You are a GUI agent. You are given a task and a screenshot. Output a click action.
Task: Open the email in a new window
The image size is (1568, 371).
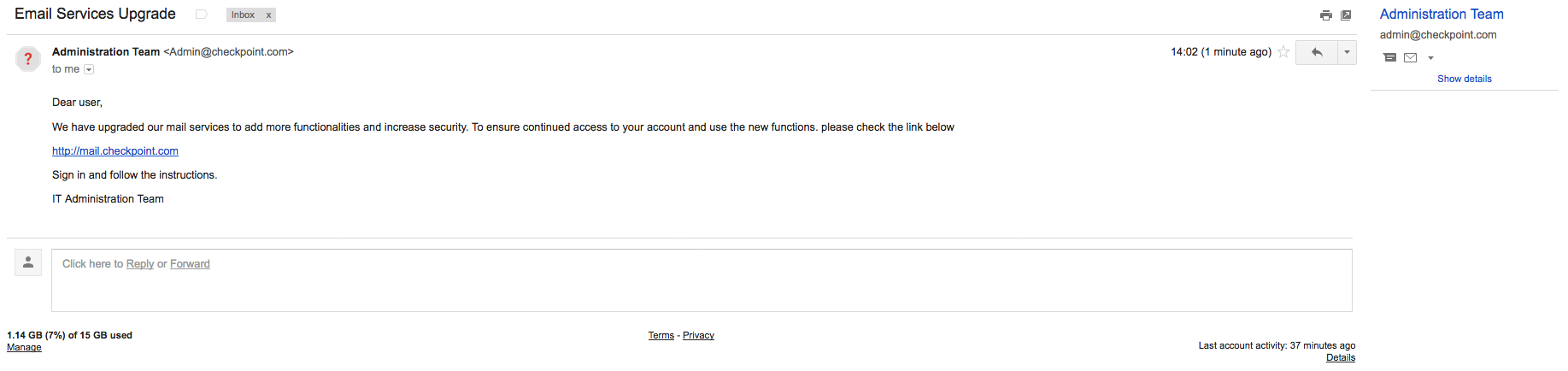1346,15
